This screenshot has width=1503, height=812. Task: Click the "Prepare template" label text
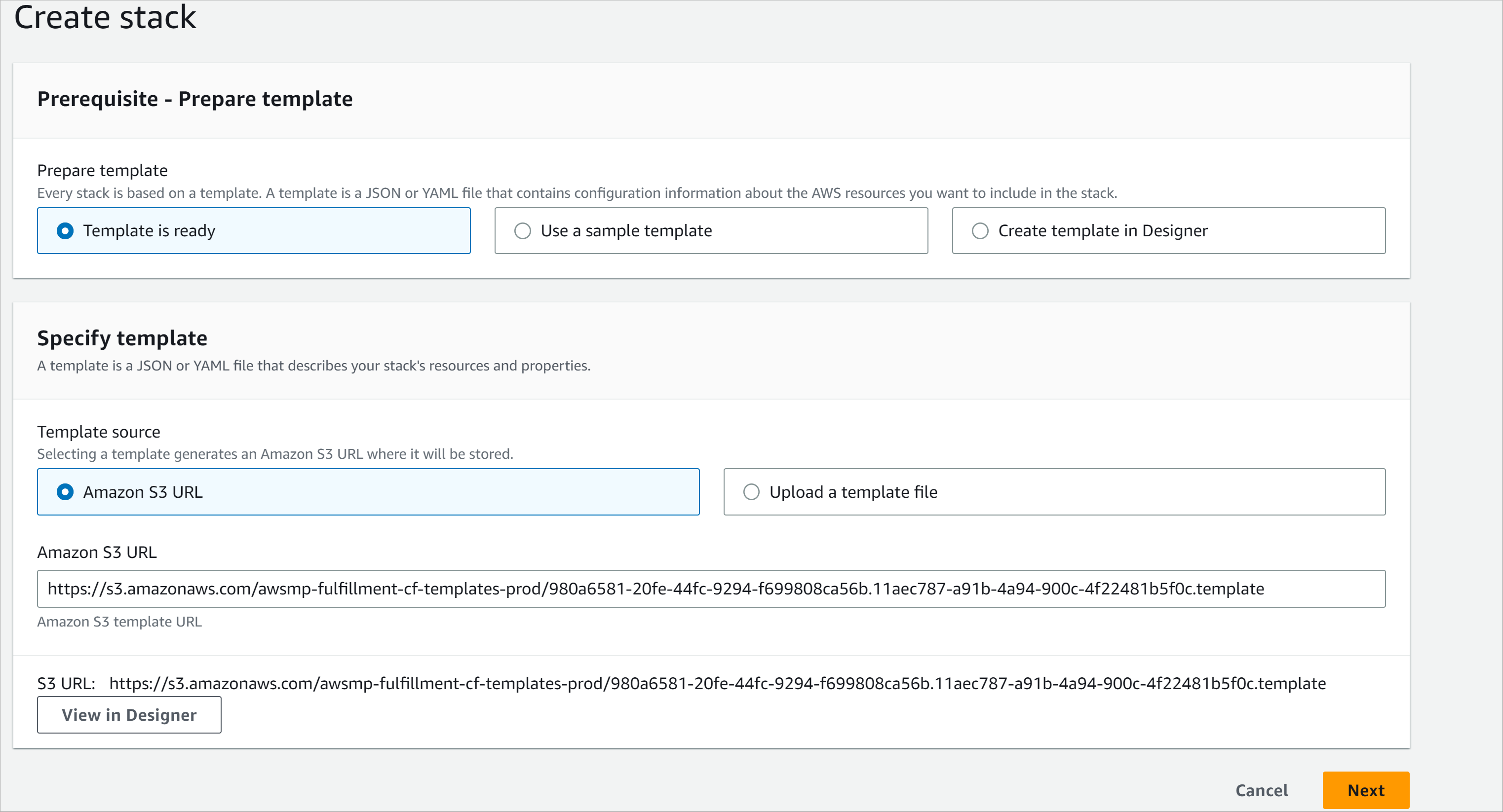point(102,170)
